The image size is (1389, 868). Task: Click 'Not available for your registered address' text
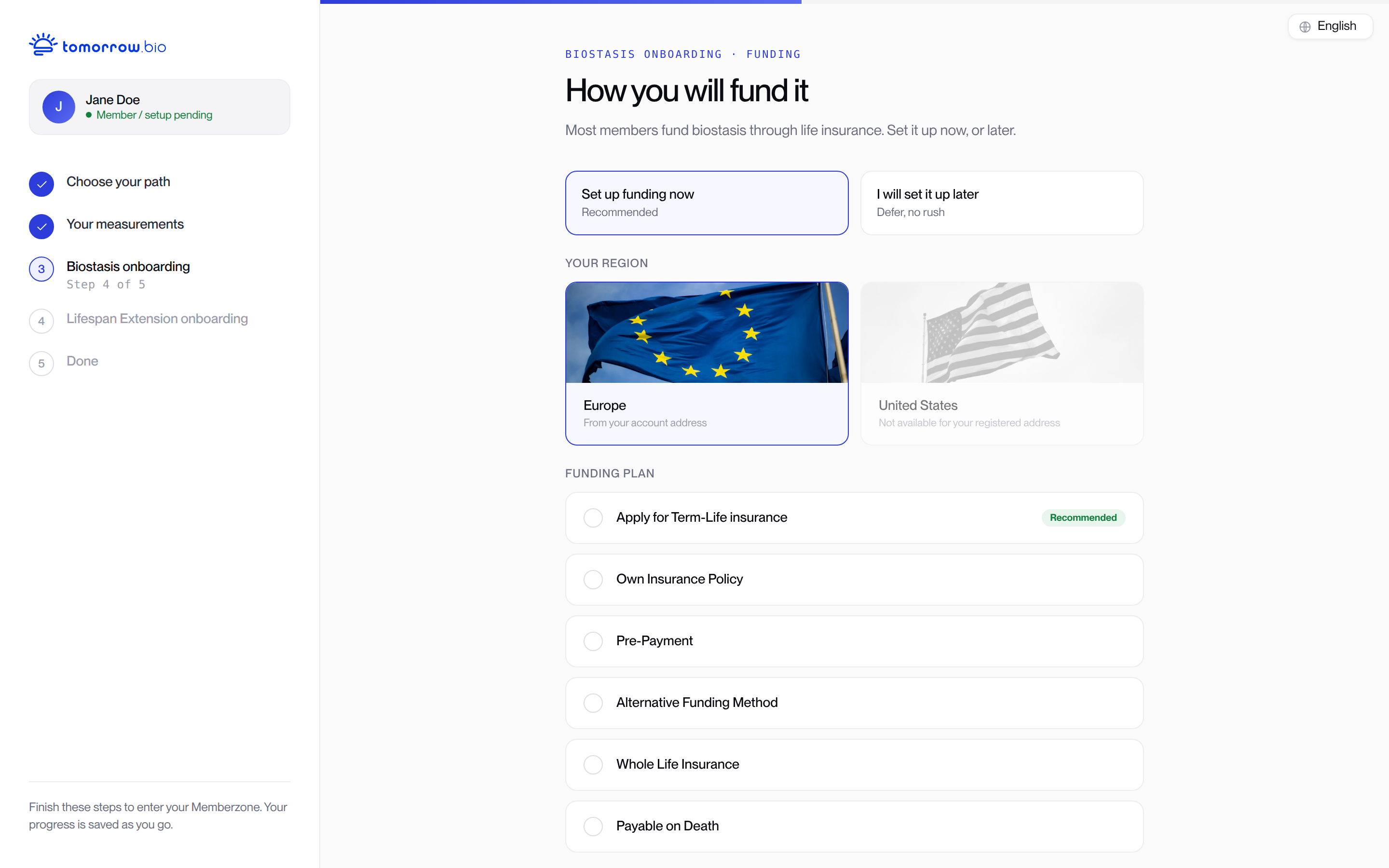[969, 423]
